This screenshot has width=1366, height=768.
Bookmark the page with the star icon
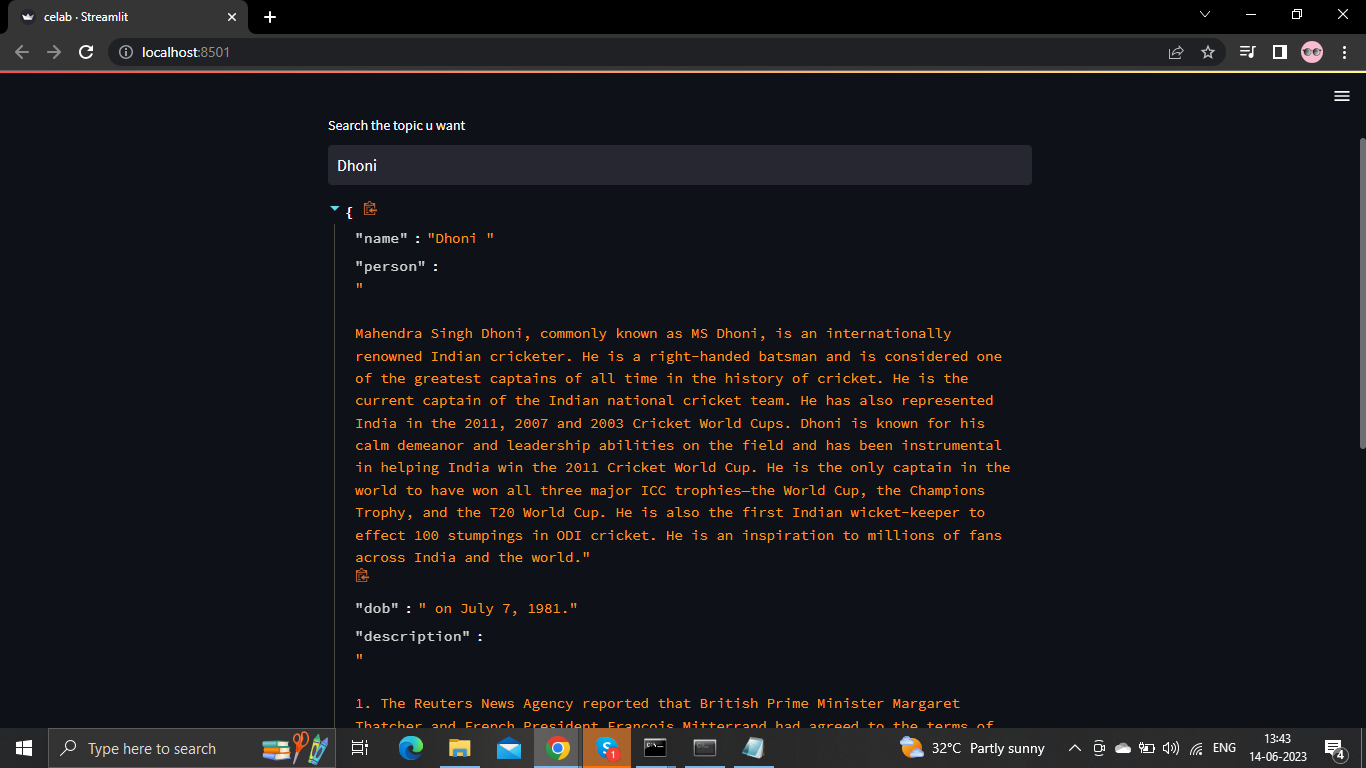point(1209,51)
